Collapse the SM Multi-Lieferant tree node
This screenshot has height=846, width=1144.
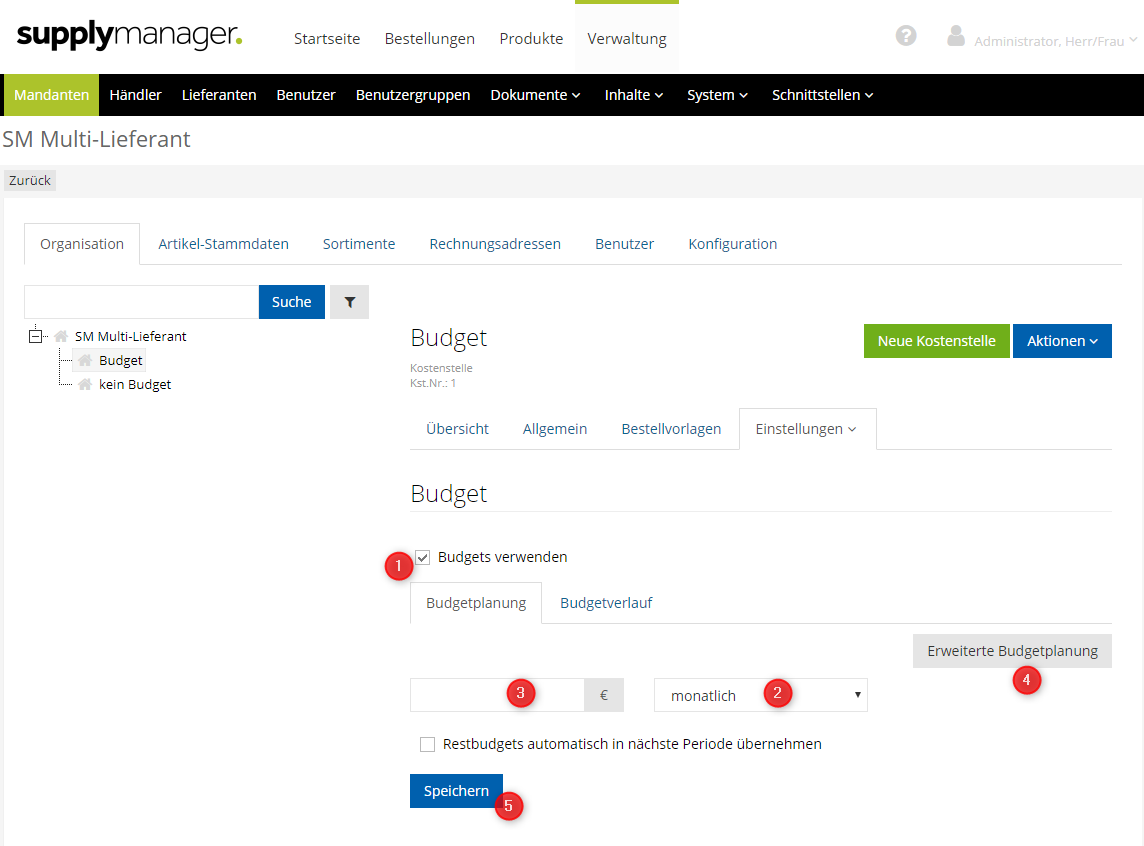coord(37,337)
